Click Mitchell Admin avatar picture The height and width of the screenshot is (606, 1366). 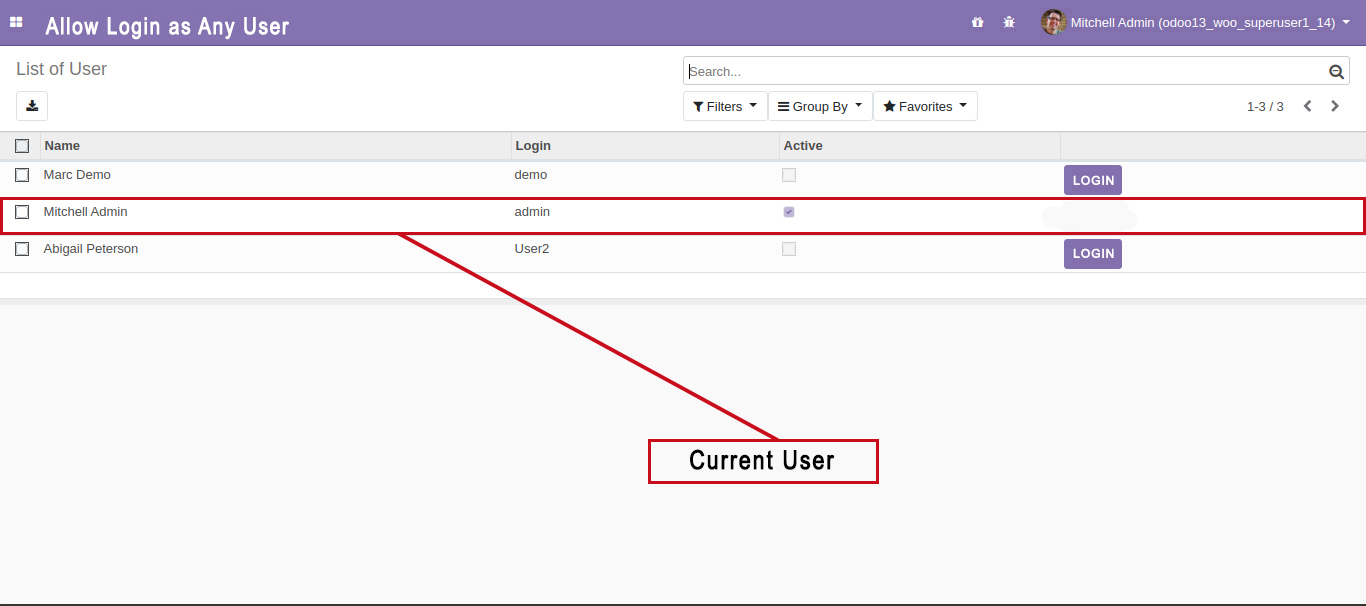click(1053, 22)
